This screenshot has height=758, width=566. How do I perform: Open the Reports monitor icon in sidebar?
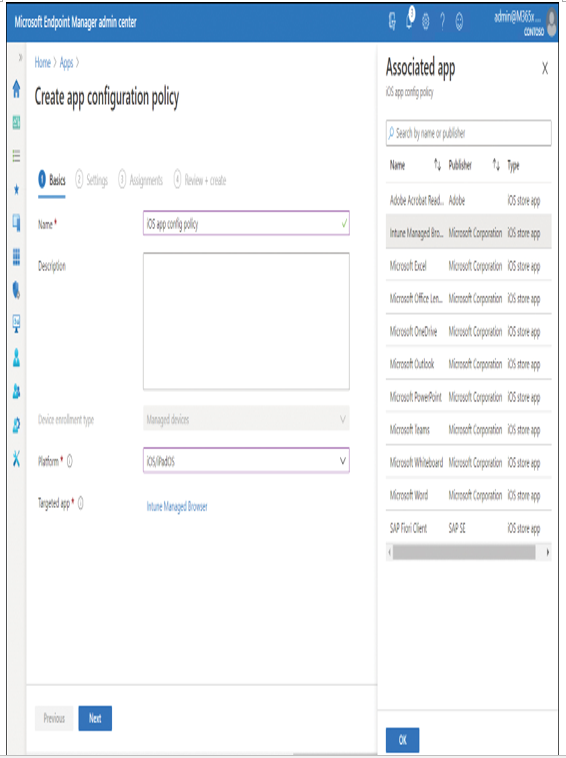pos(16,324)
